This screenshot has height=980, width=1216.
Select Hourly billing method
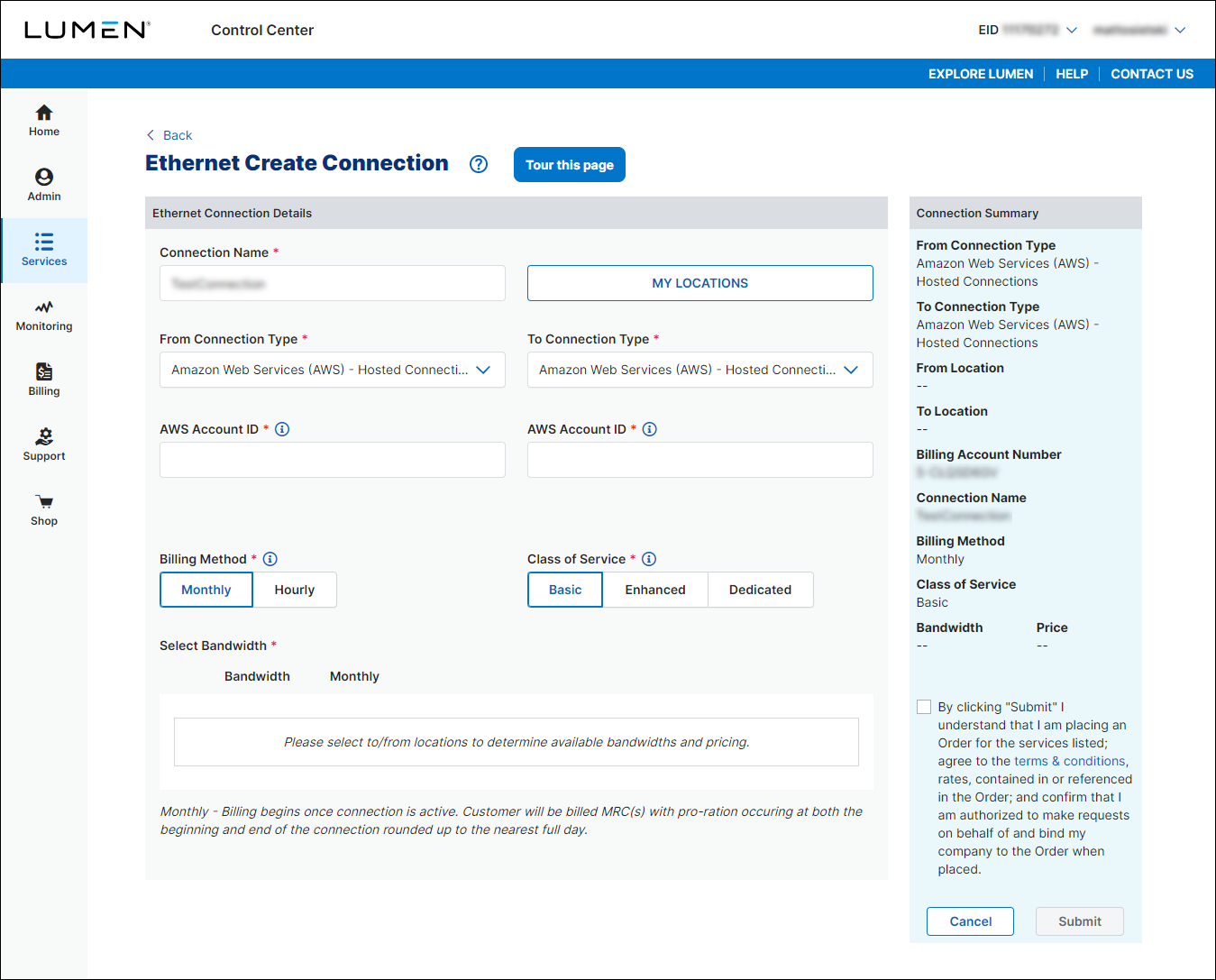point(294,590)
